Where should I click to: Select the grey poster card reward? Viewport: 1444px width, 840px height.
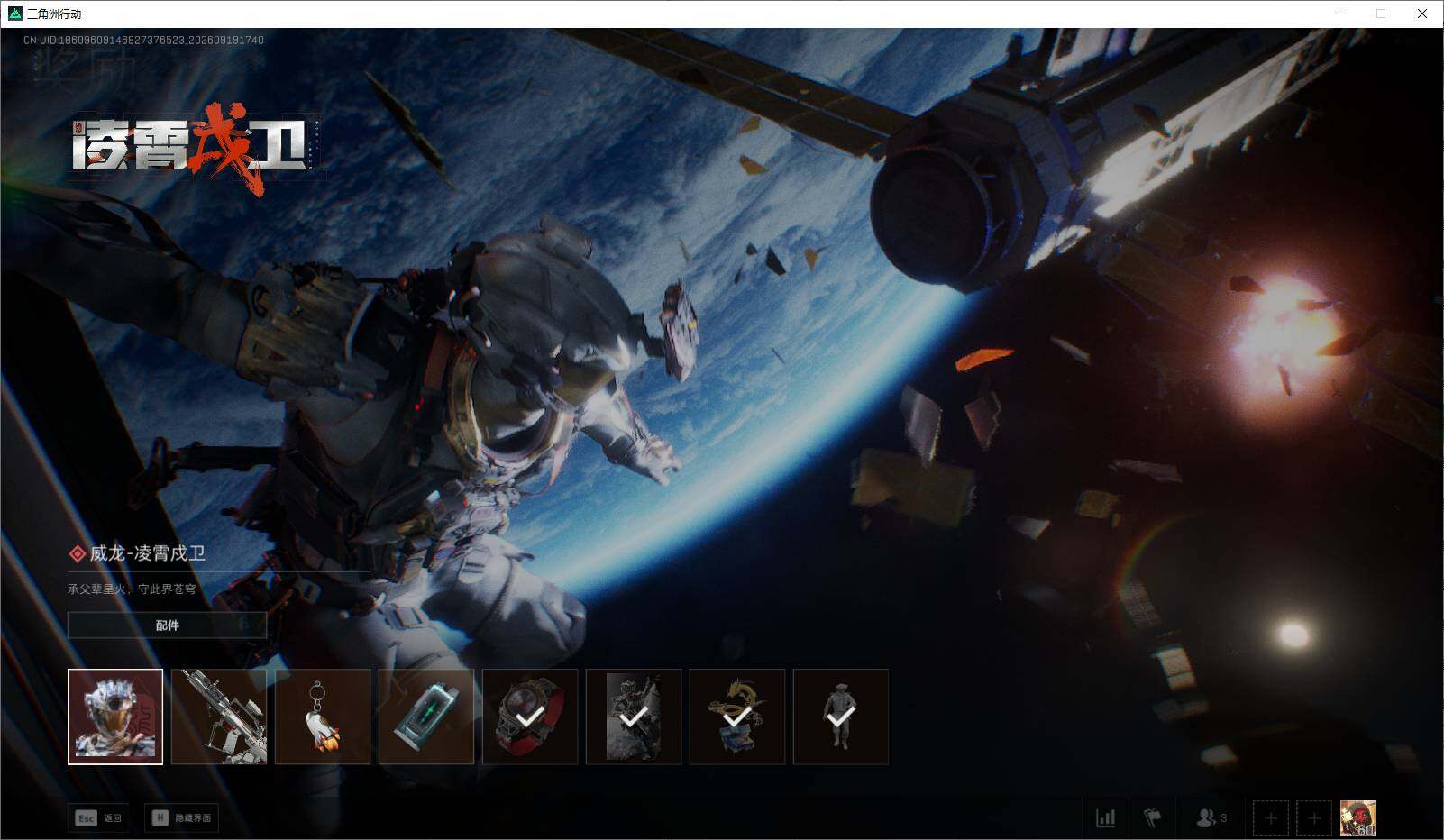click(x=634, y=717)
